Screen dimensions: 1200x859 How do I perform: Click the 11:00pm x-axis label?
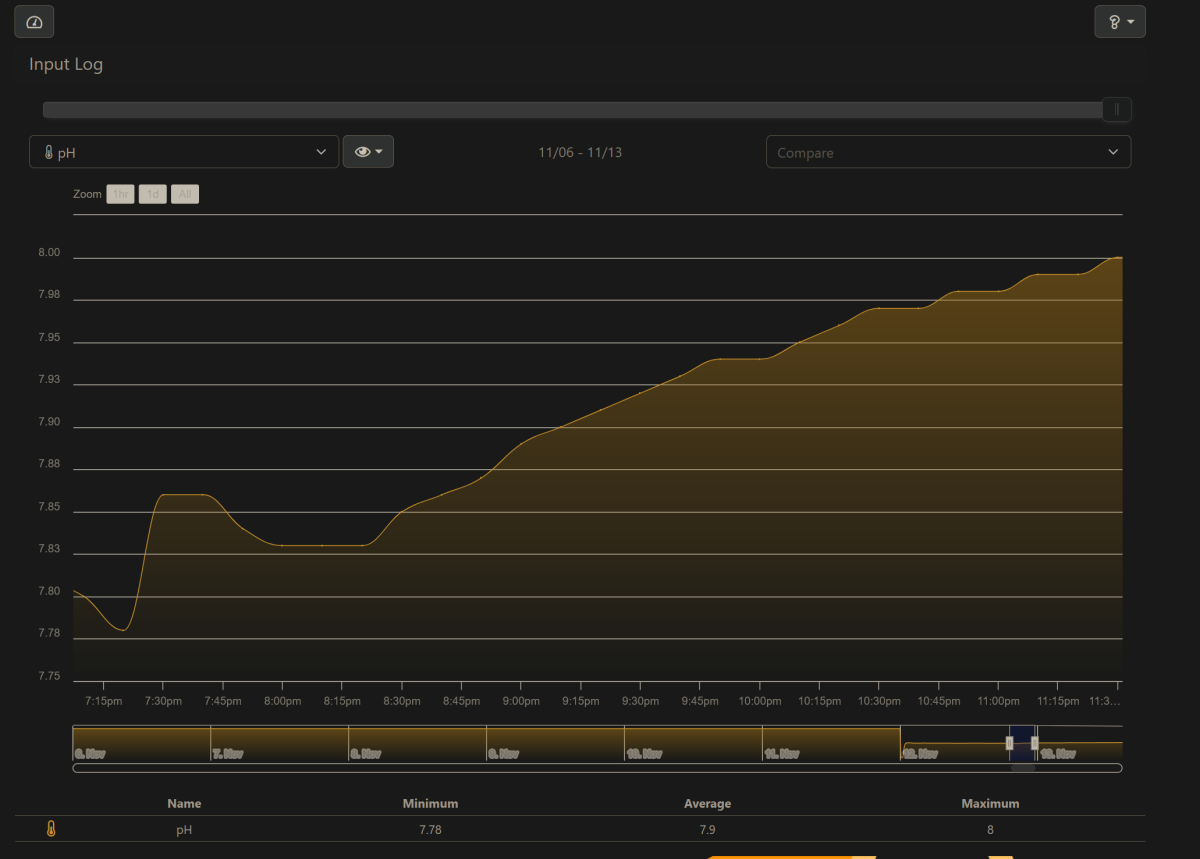(998, 701)
